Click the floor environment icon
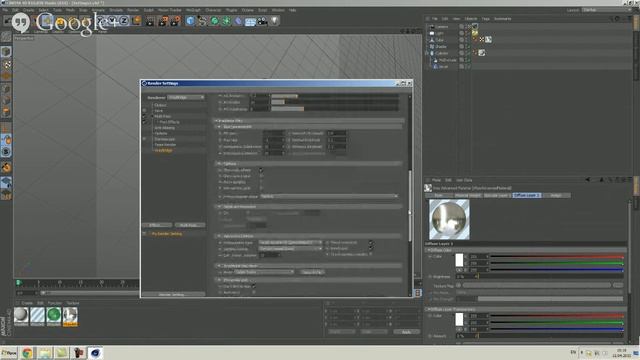640x360 pixels. coord(250,21)
